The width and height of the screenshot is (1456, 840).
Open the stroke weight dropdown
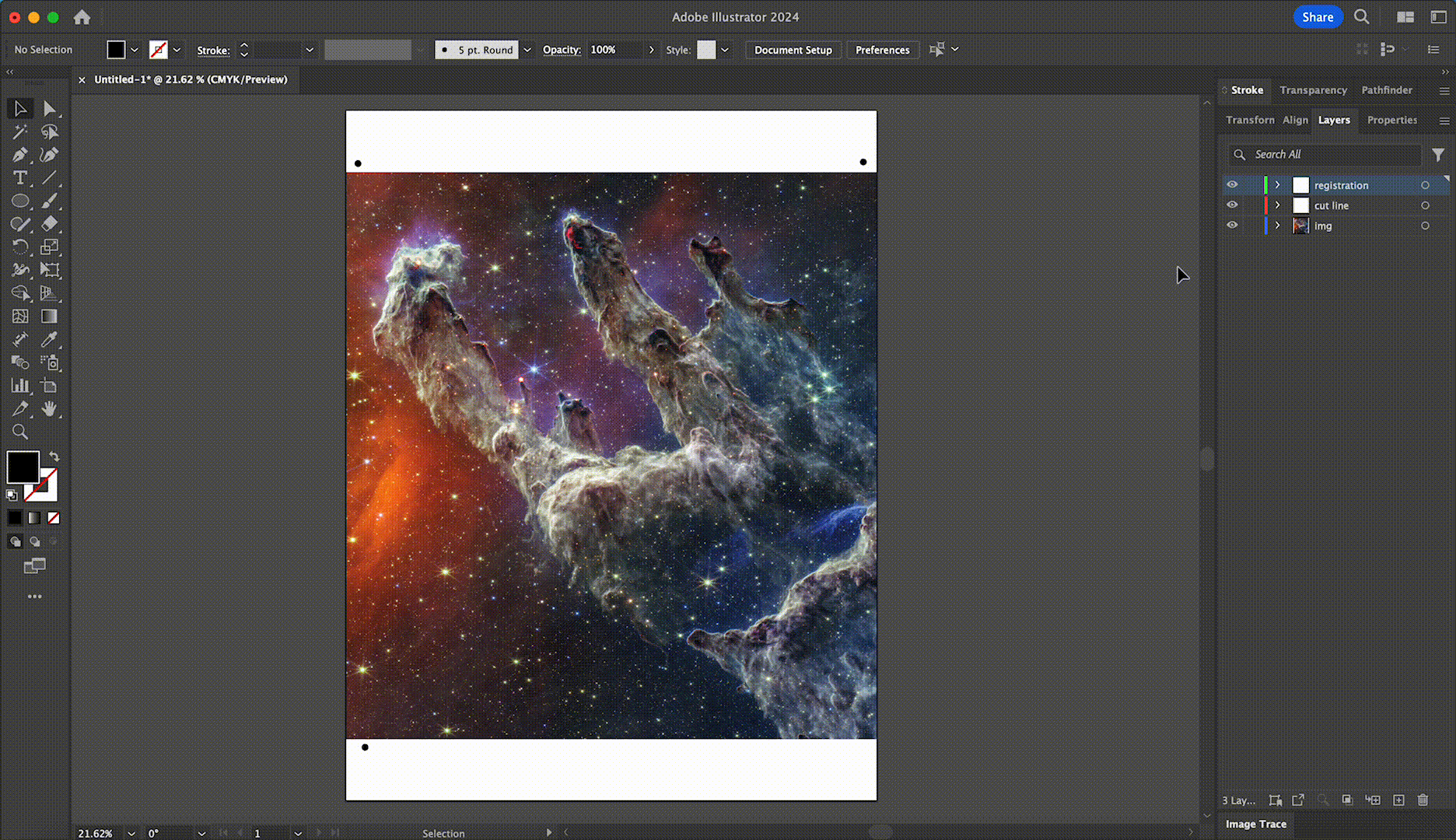tap(310, 50)
